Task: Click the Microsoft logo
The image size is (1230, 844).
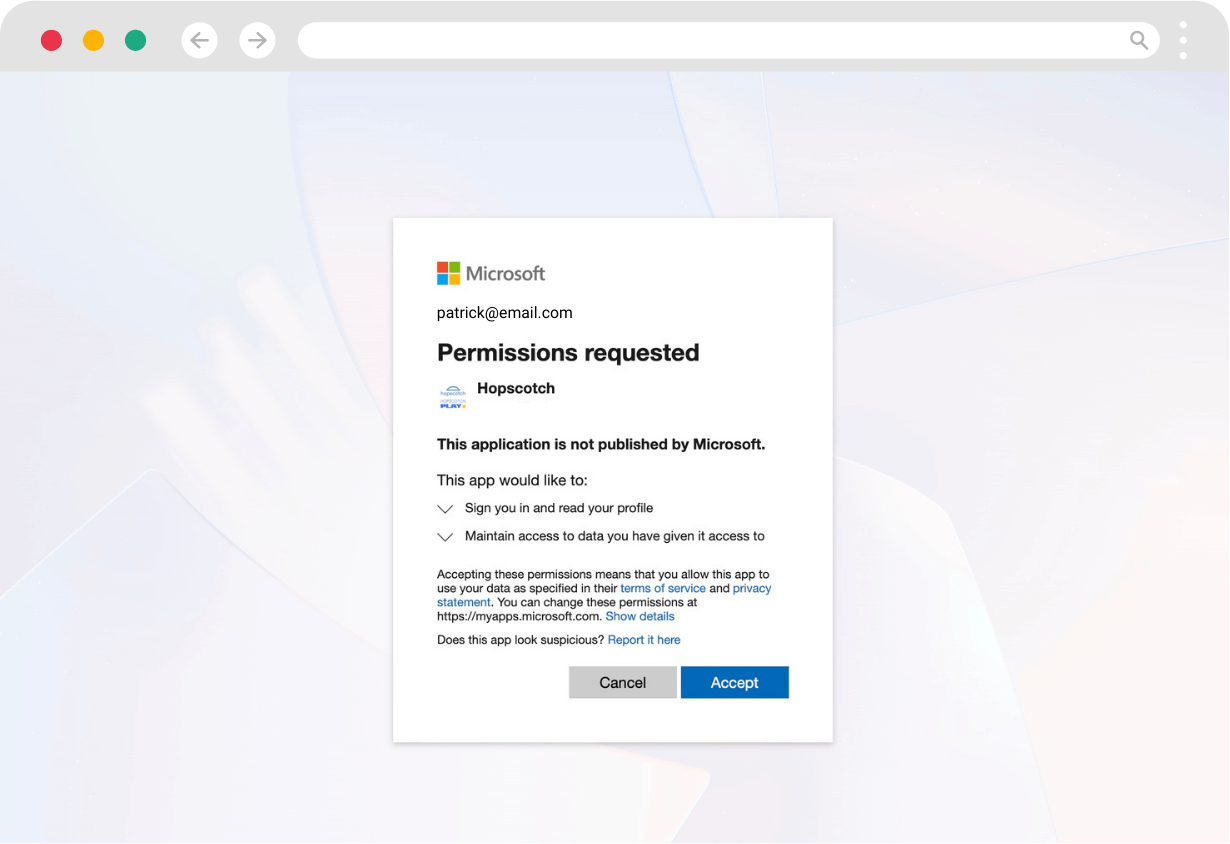Action: [491, 273]
